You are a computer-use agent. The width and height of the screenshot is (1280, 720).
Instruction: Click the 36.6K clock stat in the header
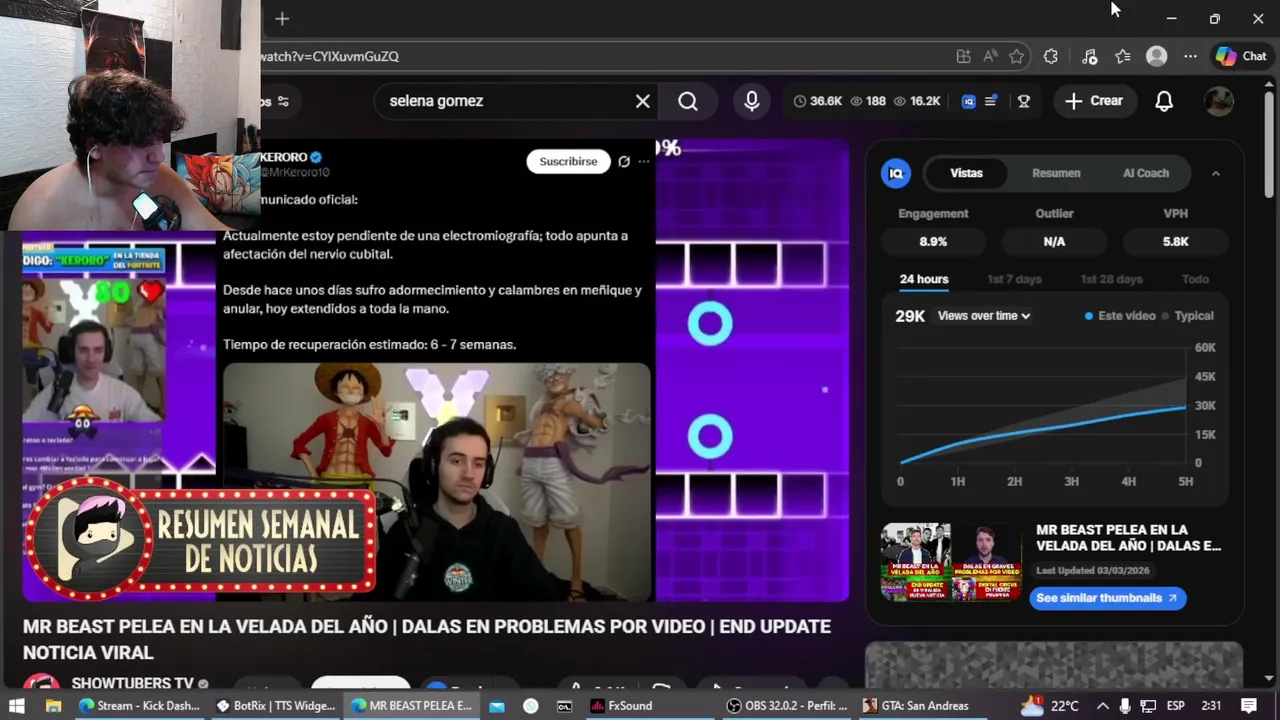coord(817,101)
